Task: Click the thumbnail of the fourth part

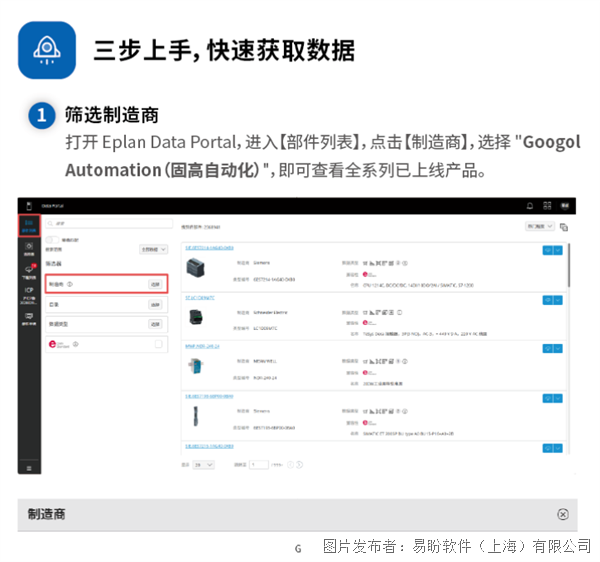Action: tap(196, 416)
